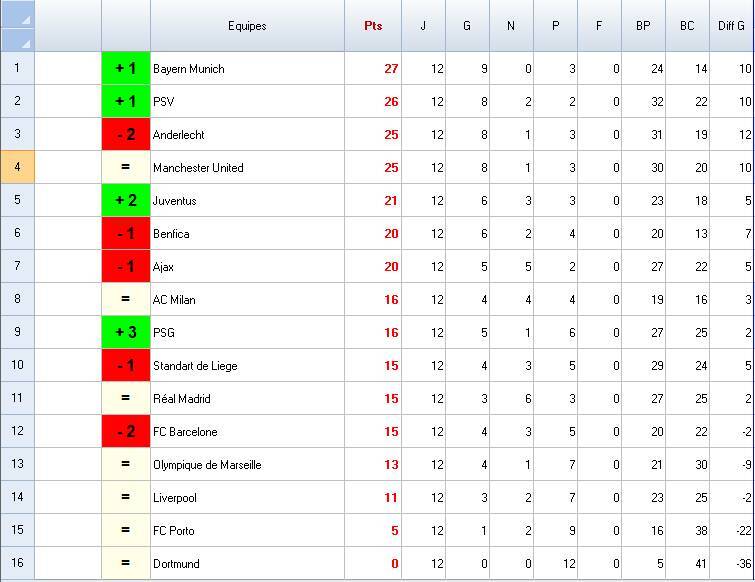Image resolution: width=755 pixels, height=582 pixels.
Task: Click the Equipes column header
Action: click(247, 26)
